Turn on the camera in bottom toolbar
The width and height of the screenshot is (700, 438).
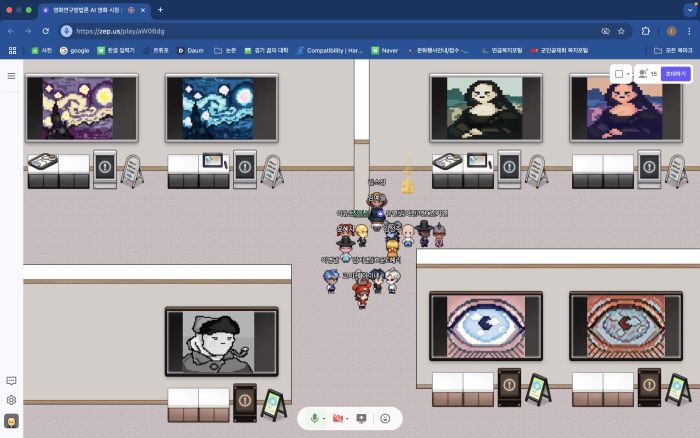point(338,418)
